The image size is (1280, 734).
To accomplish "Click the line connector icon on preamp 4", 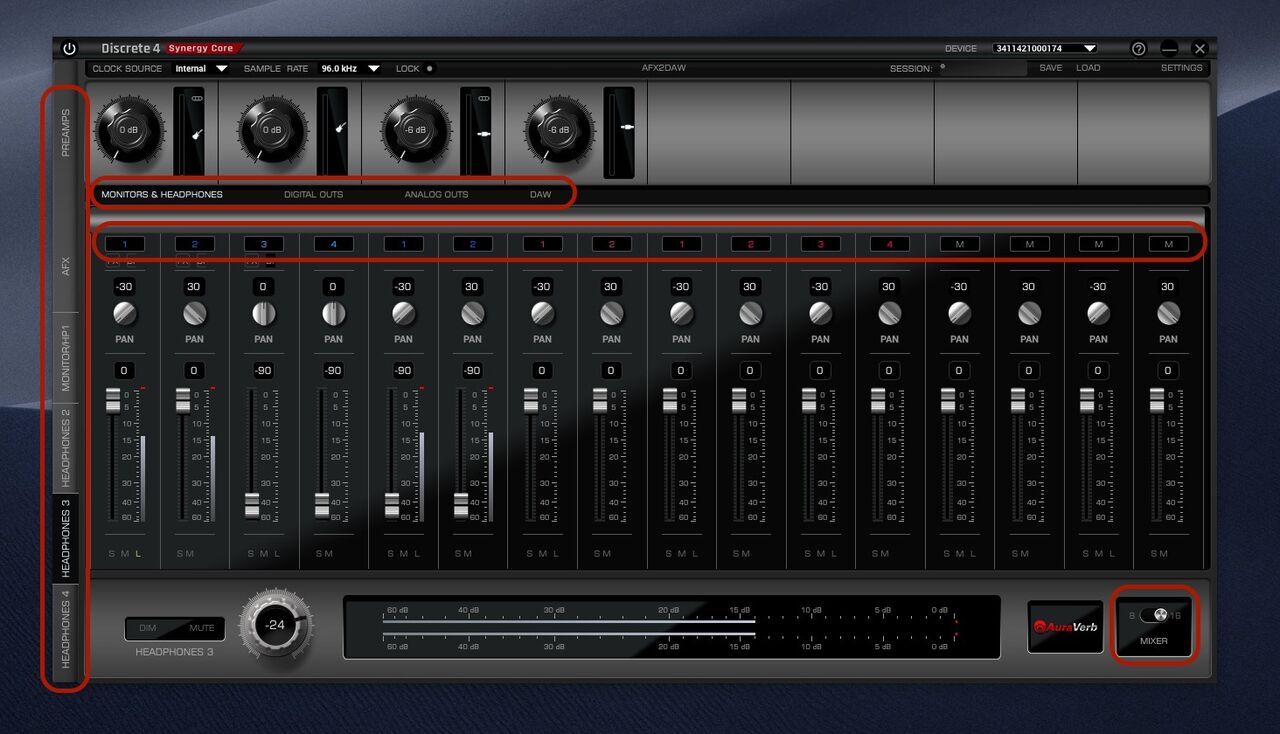I will [627, 127].
